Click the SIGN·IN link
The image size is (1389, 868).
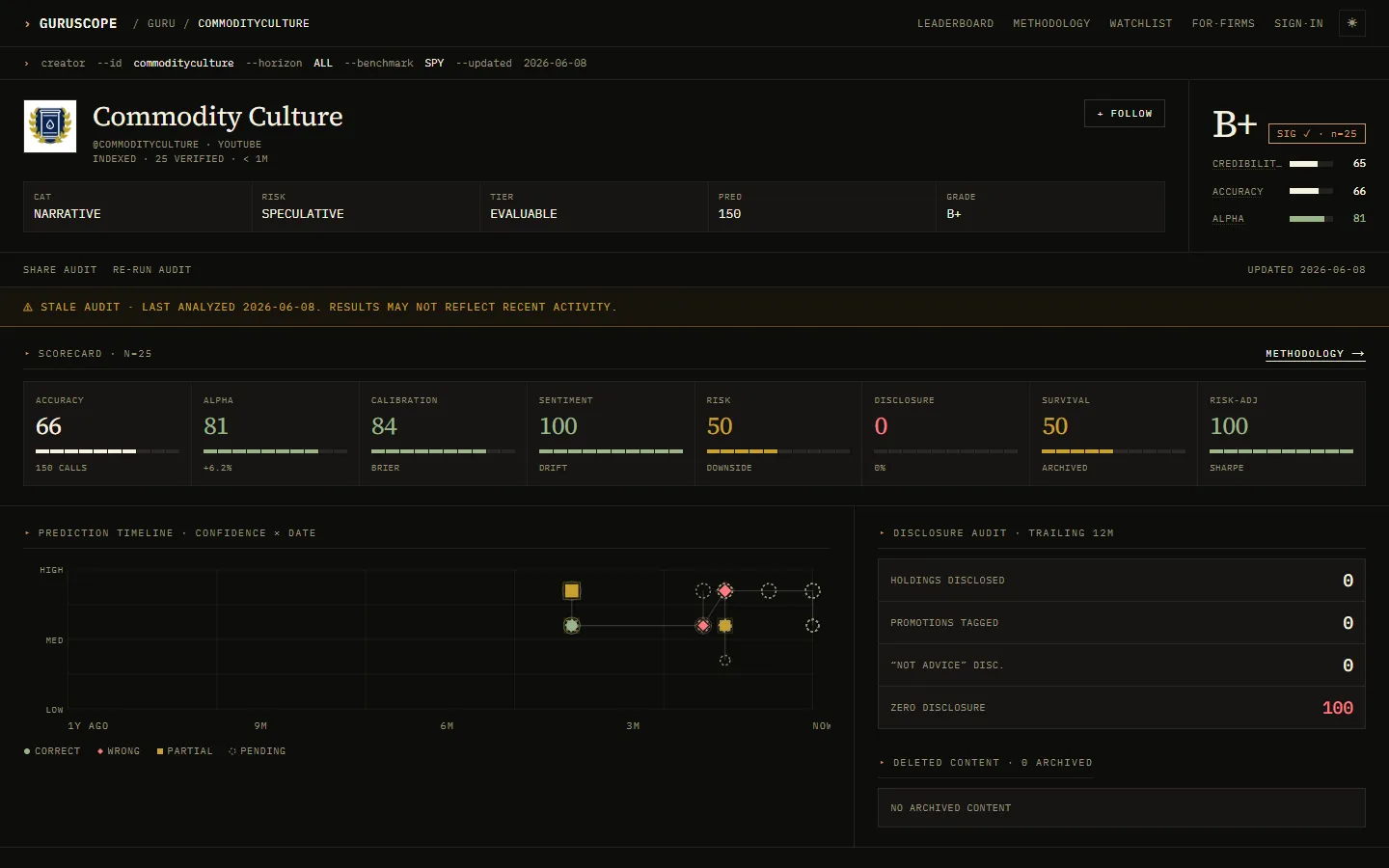click(1298, 23)
